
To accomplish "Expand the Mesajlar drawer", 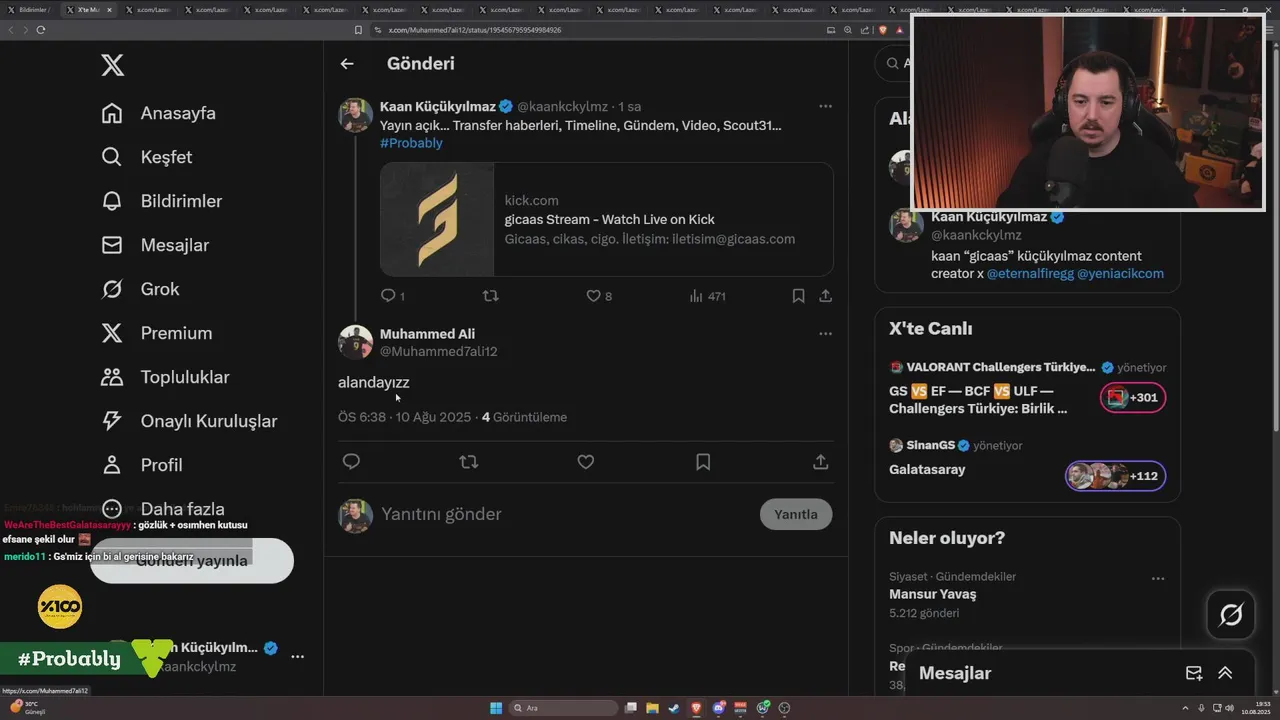I will 1225,673.
